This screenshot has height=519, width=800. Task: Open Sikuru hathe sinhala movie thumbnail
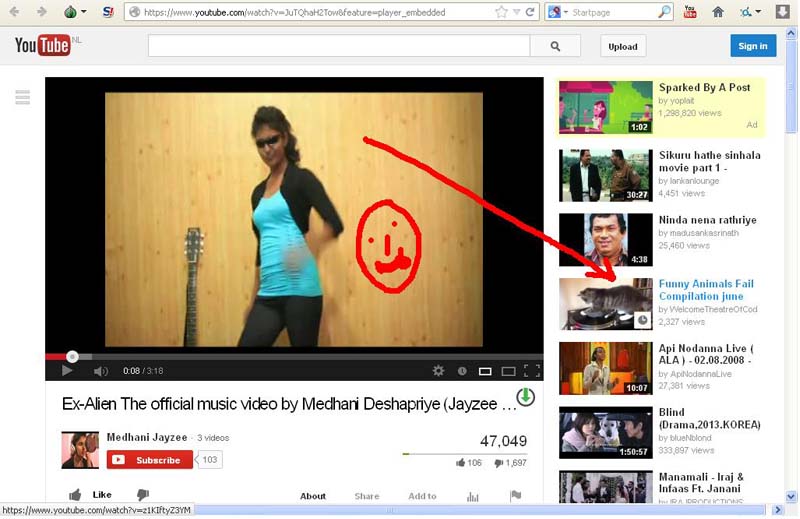click(606, 176)
